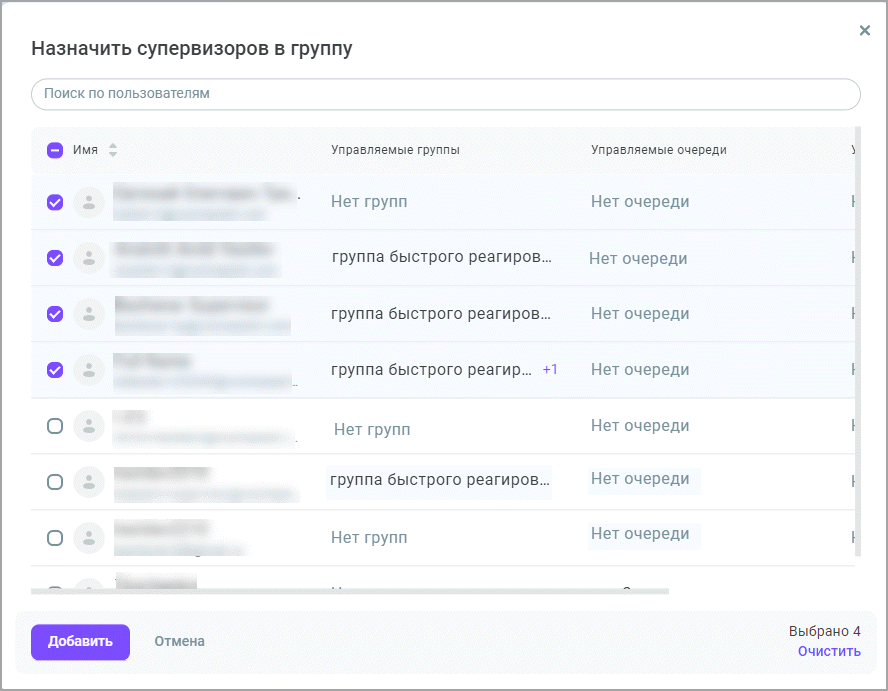Click 'Нет очереди' in fifth user row
The height and width of the screenshot is (691, 888).
pos(640,426)
